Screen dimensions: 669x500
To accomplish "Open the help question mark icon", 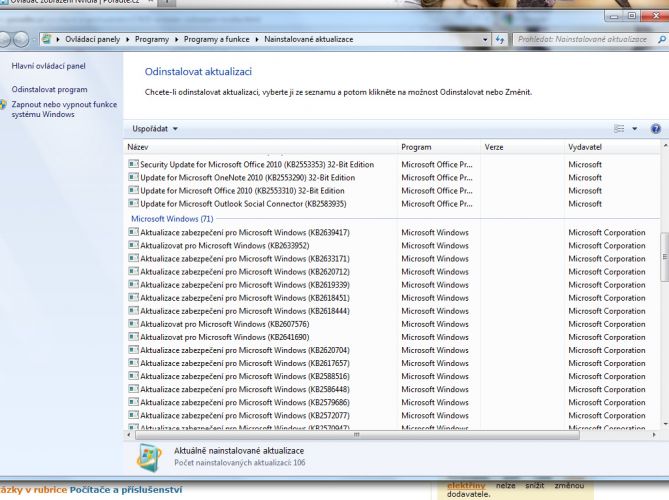I will 656,129.
